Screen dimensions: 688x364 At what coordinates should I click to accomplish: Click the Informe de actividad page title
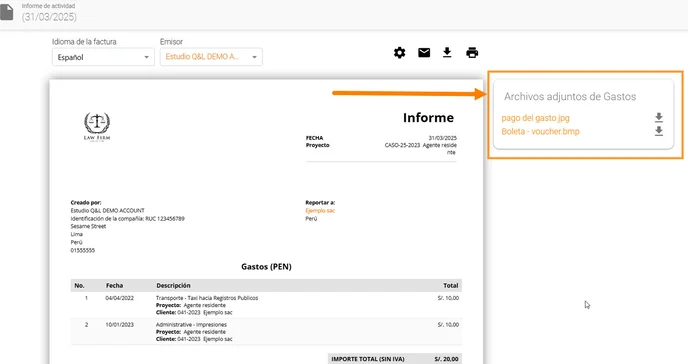point(48,6)
